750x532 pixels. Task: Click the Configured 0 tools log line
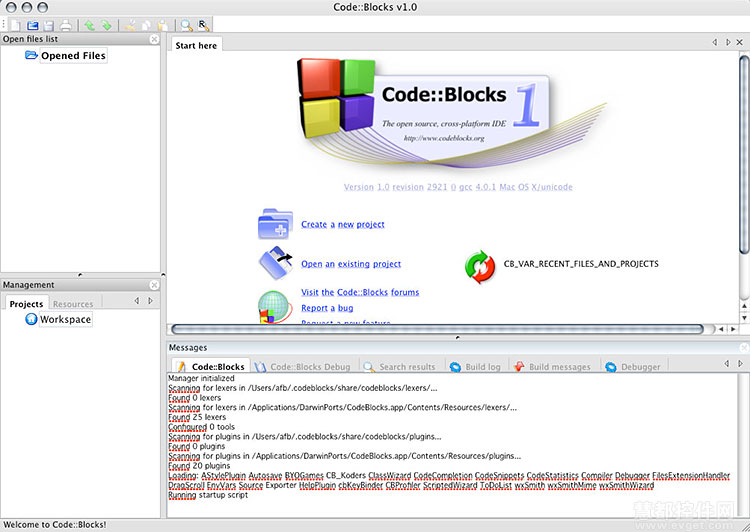point(201,426)
